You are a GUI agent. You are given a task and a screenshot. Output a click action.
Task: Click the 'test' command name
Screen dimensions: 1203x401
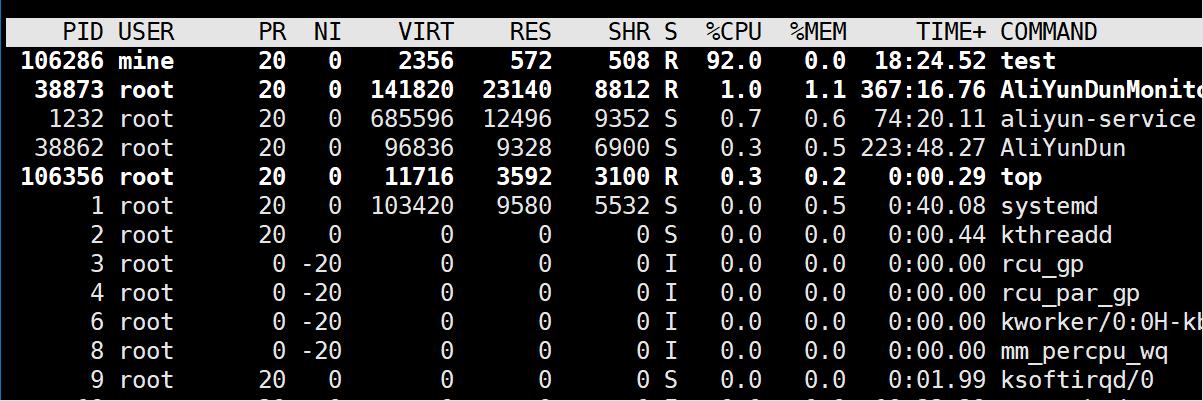pos(1030,61)
